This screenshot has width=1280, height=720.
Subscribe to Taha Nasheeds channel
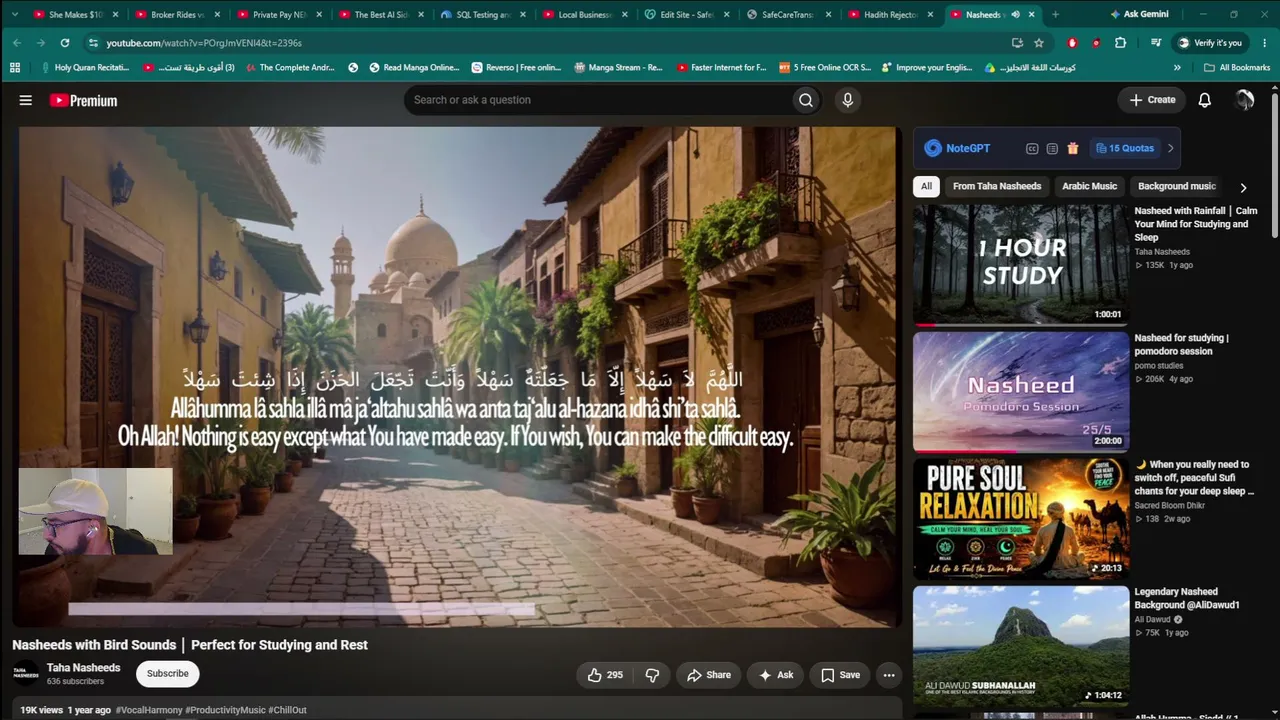168,674
